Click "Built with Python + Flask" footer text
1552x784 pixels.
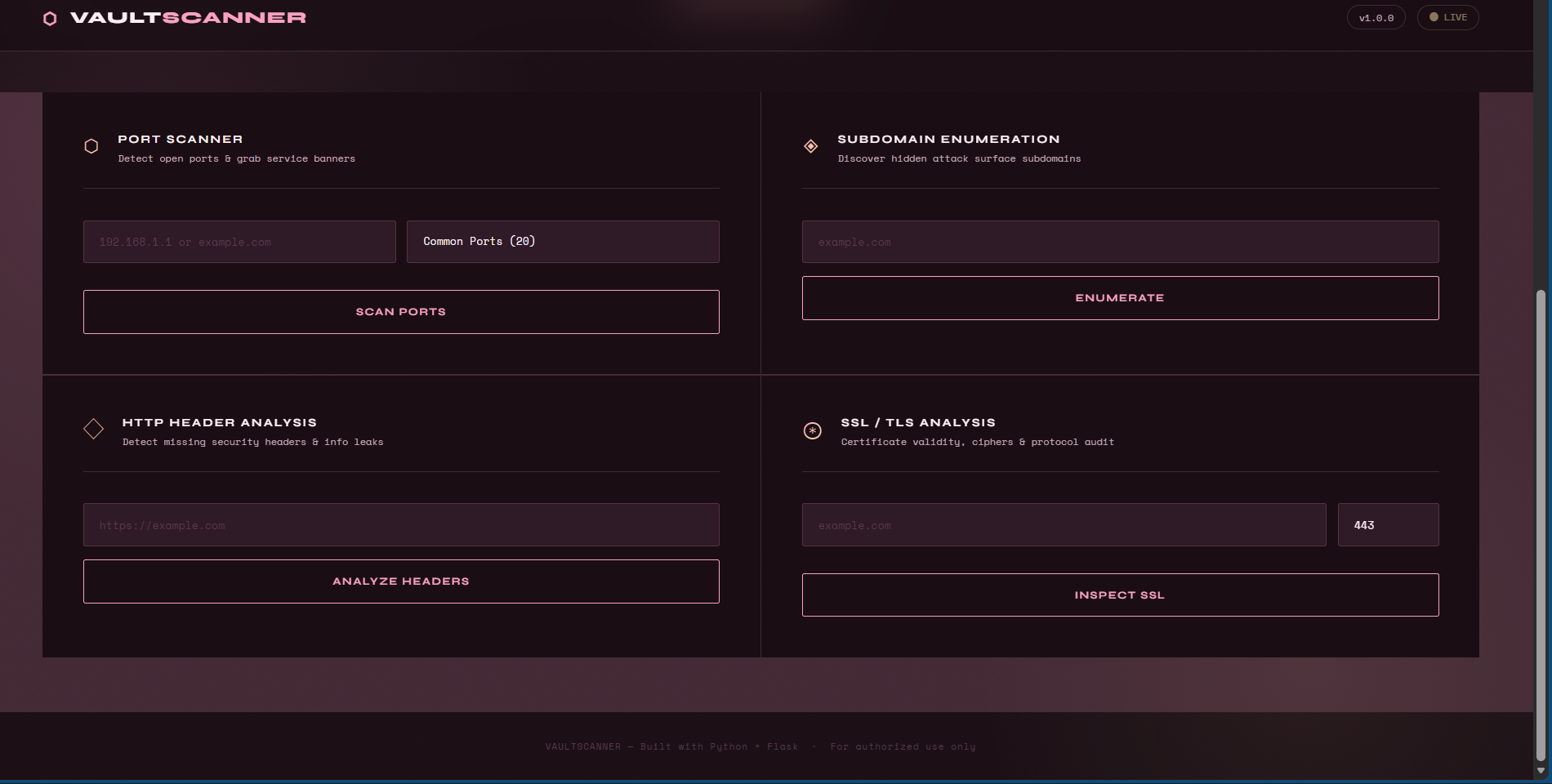pyautogui.click(x=719, y=747)
